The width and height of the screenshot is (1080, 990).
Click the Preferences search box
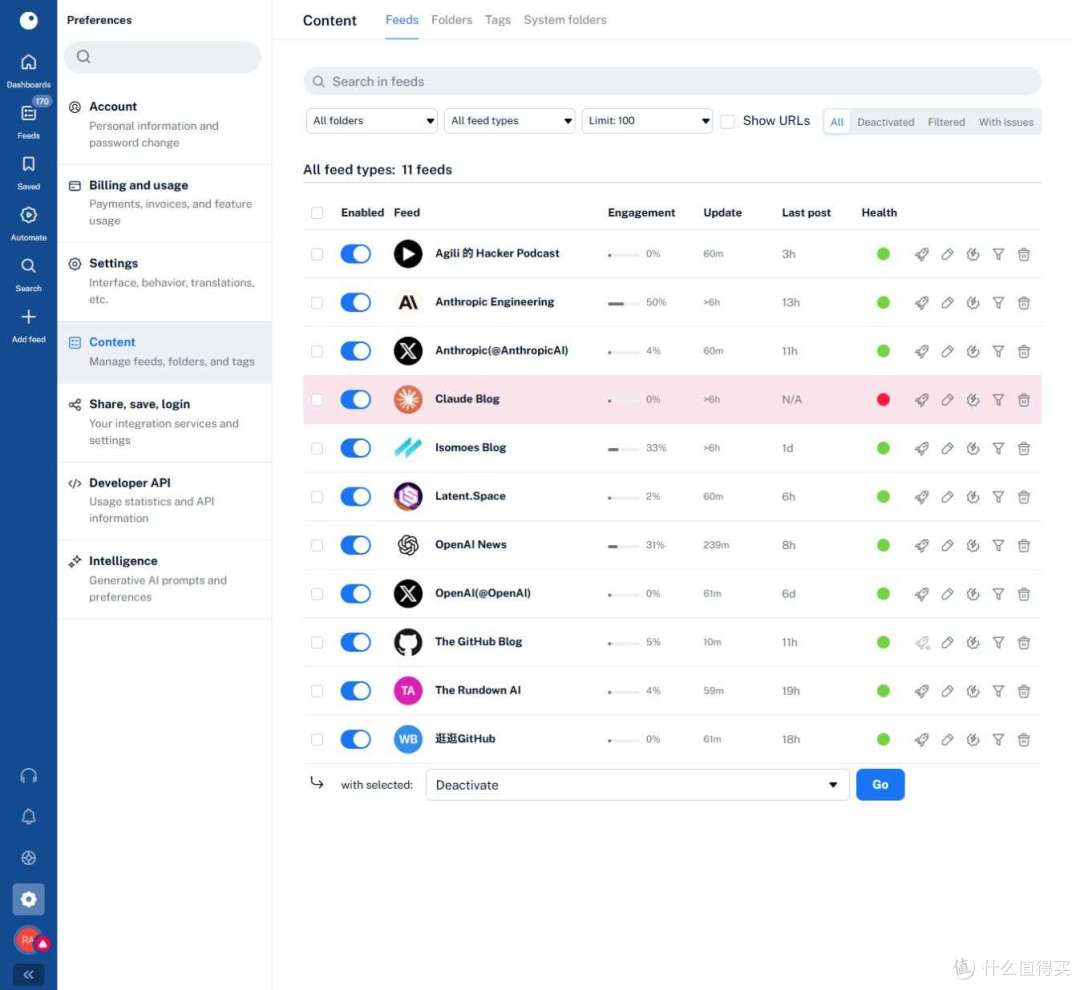tap(163, 56)
